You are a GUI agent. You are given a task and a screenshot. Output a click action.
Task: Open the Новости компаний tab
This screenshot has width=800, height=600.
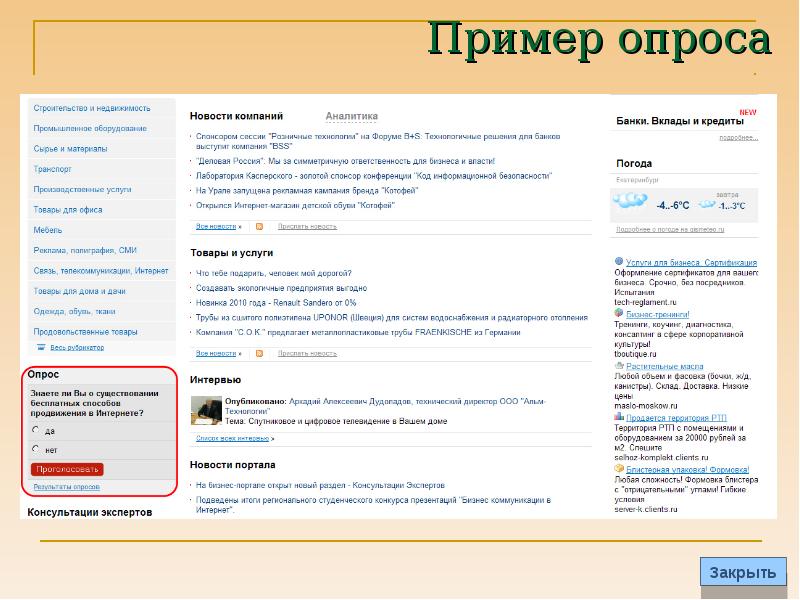237,116
